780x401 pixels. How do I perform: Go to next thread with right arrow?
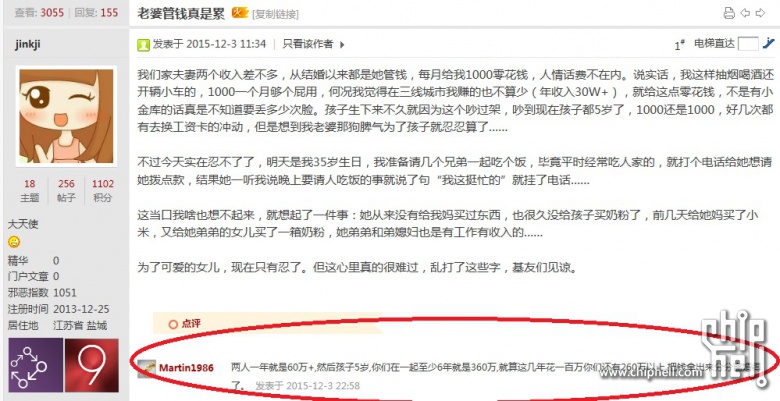tap(760, 13)
